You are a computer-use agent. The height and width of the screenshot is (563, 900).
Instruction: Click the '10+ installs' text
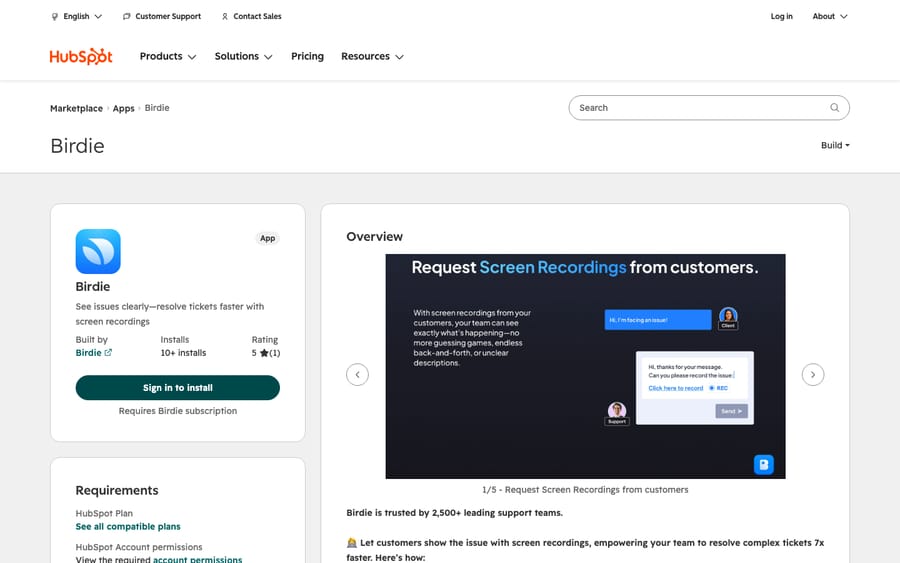pyautogui.click(x=183, y=353)
